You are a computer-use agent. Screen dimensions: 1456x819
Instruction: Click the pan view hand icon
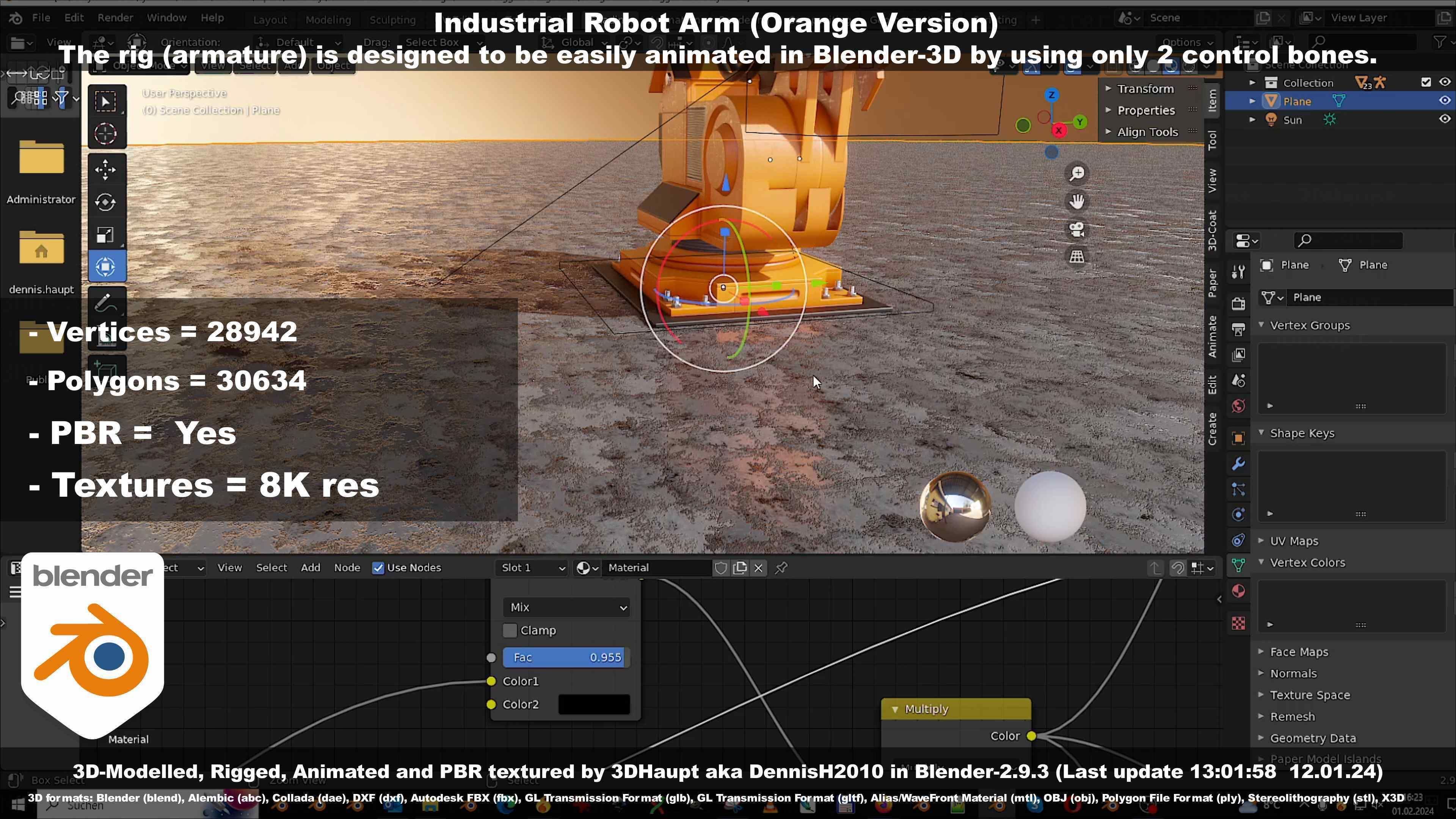coord(1077,202)
